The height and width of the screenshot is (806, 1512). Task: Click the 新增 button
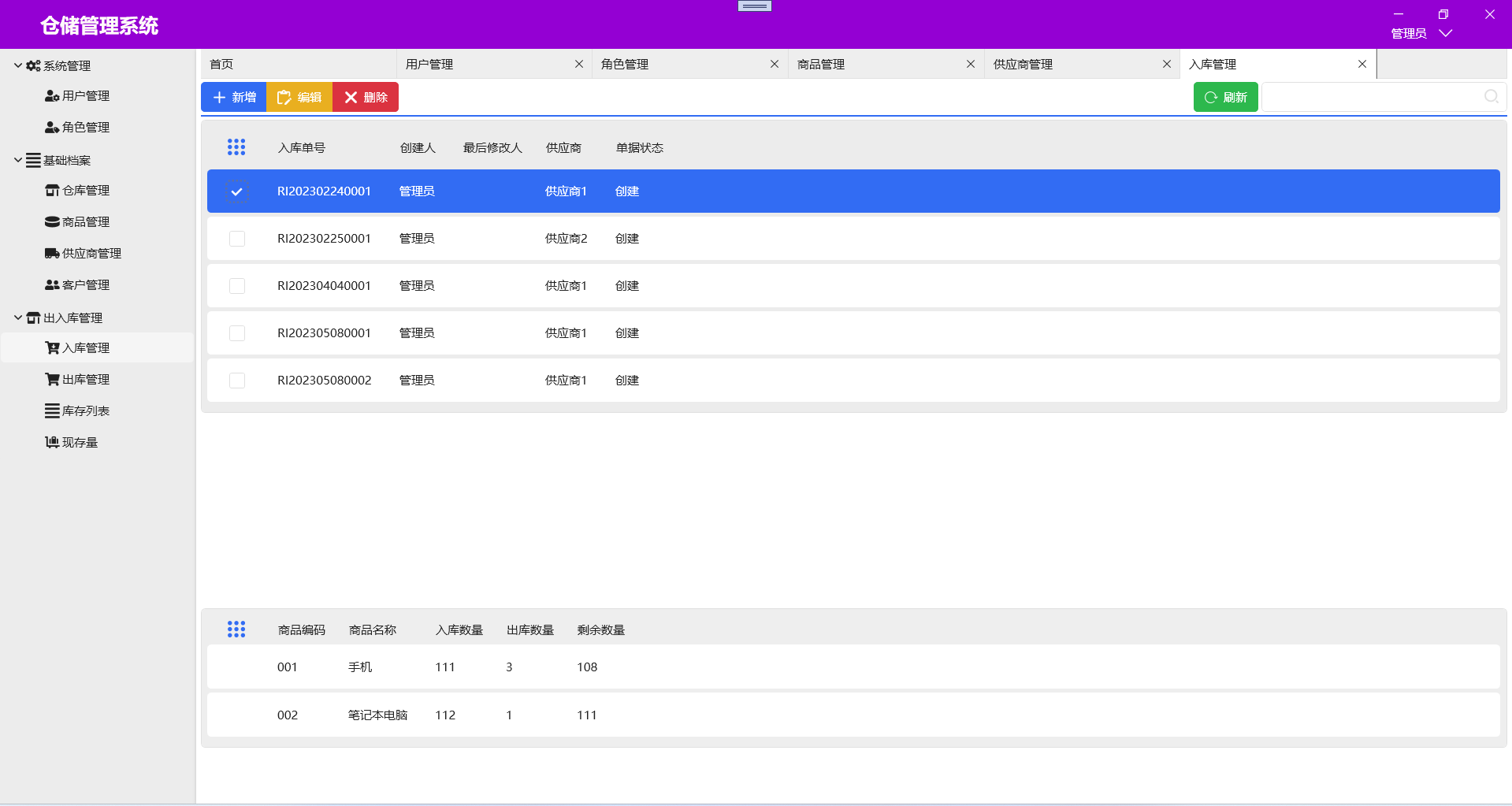[234, 97]
